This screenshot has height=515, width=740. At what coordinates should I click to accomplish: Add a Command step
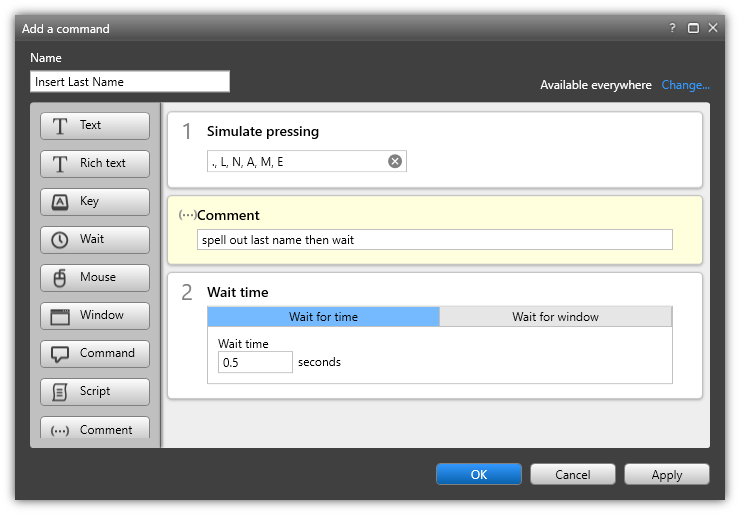(x=95, y=354)
